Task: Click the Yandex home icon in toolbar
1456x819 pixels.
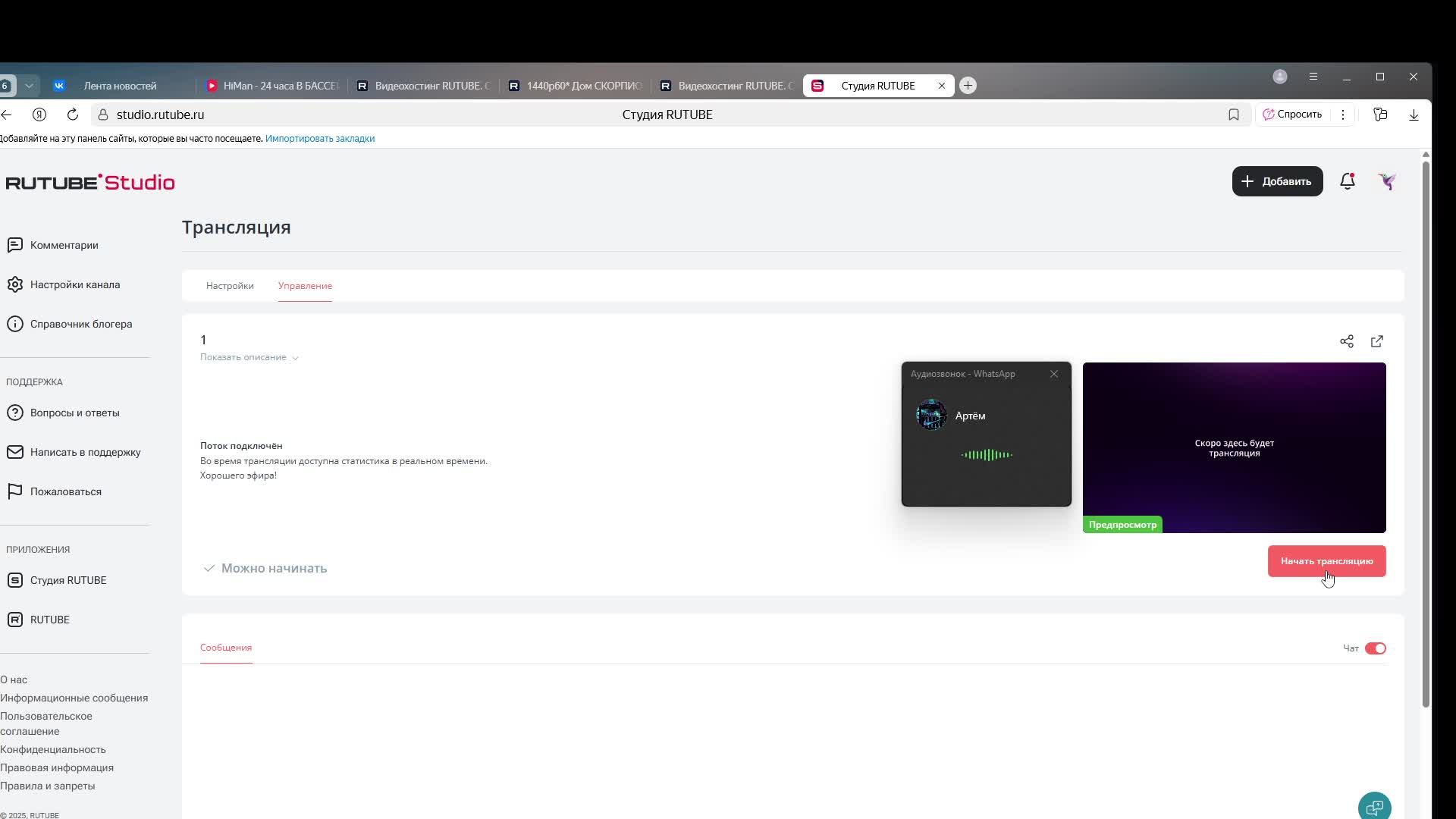Action: (39, 115)
